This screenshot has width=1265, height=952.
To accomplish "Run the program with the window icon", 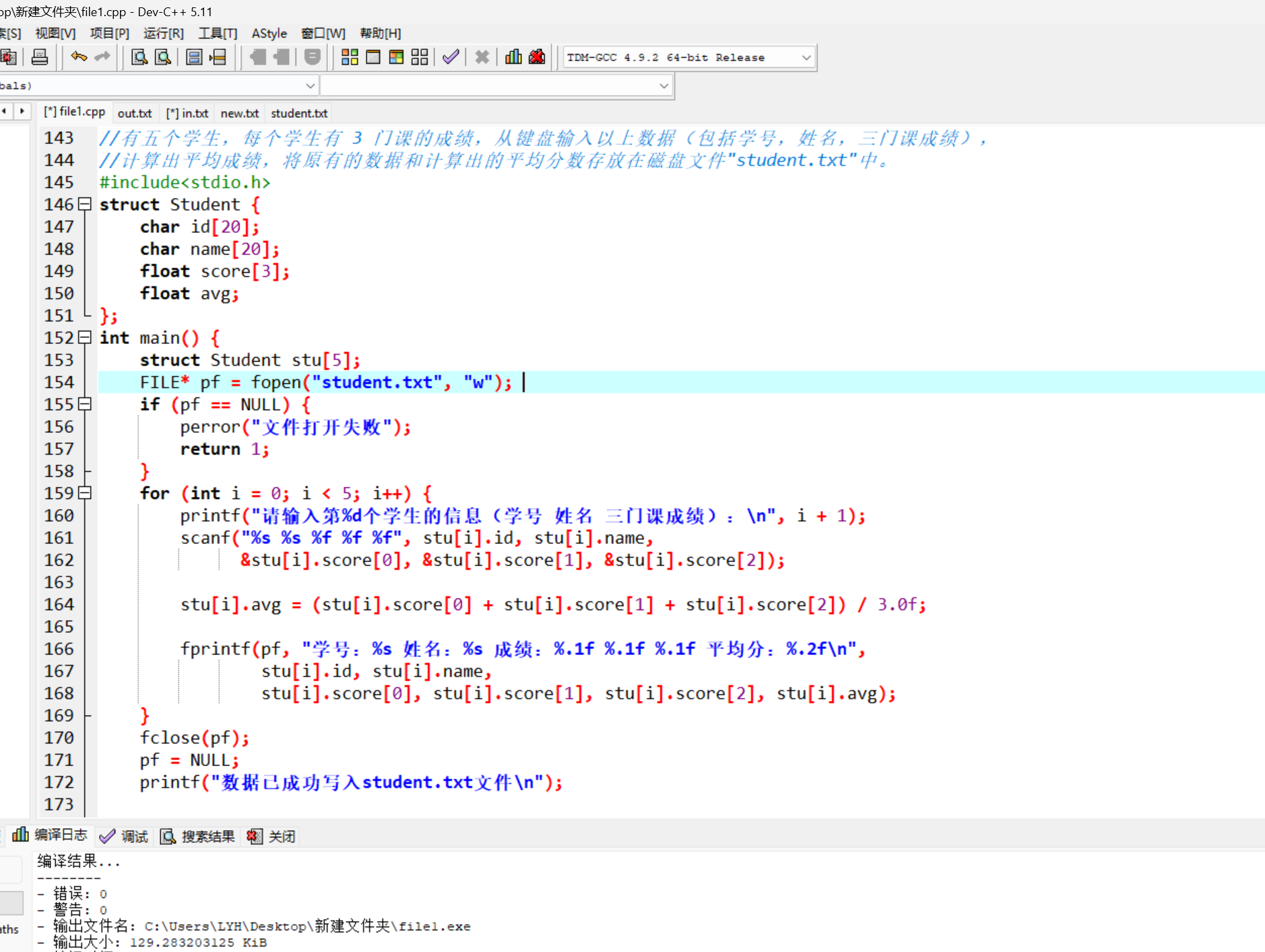I will [373, 57].
